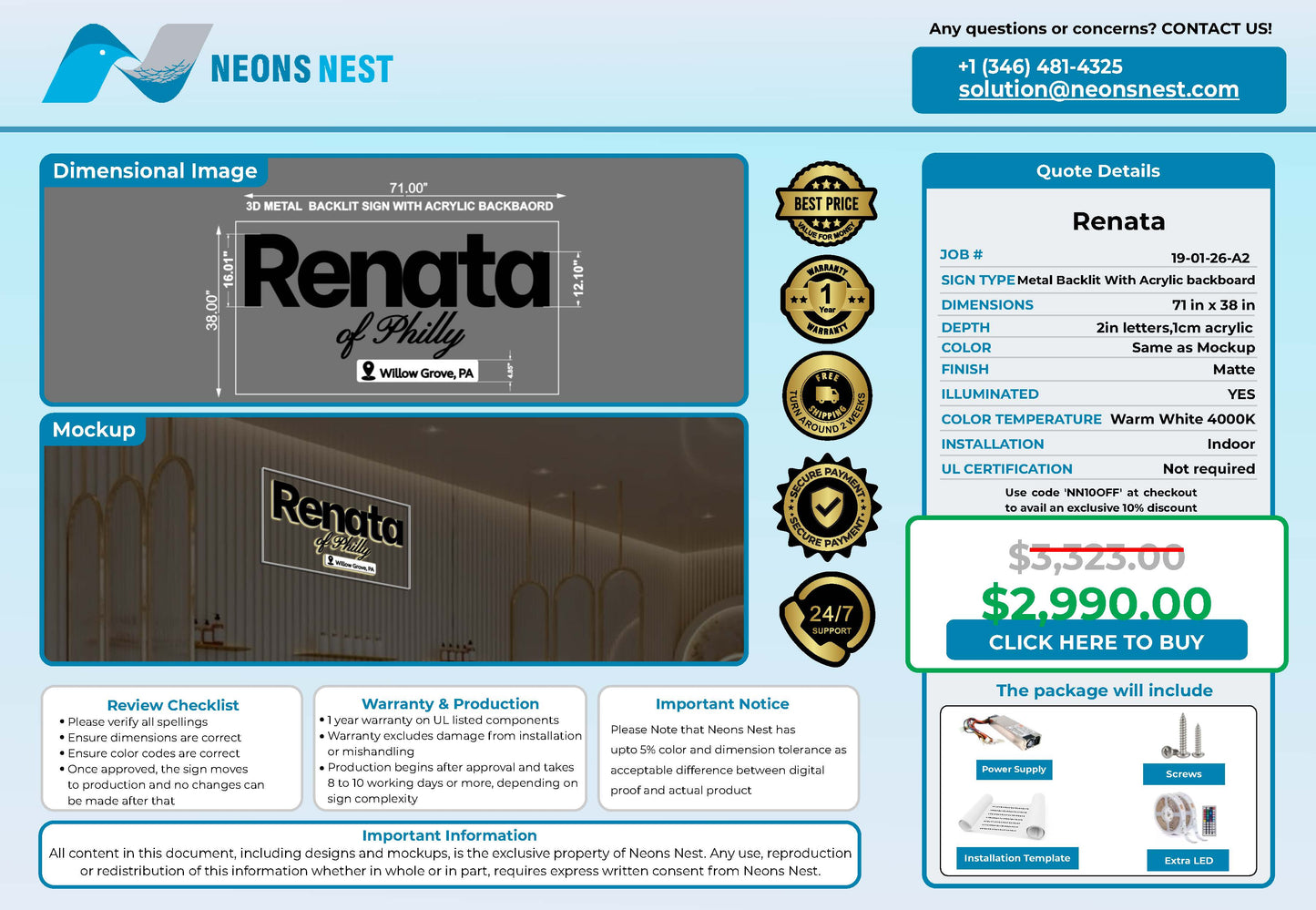Click the Free Shipping truck badge
The height and width of the screenshot is (910, 1316).
pos(827,396)
